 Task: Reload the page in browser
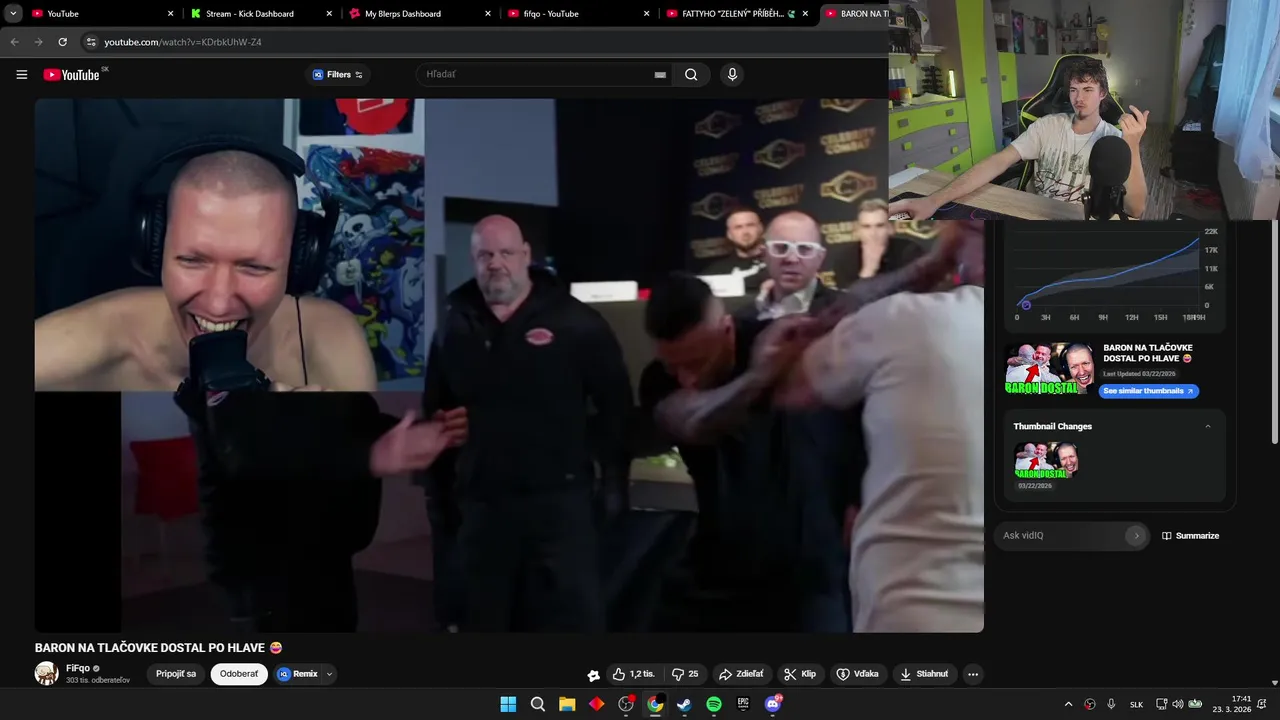(62, 42)
